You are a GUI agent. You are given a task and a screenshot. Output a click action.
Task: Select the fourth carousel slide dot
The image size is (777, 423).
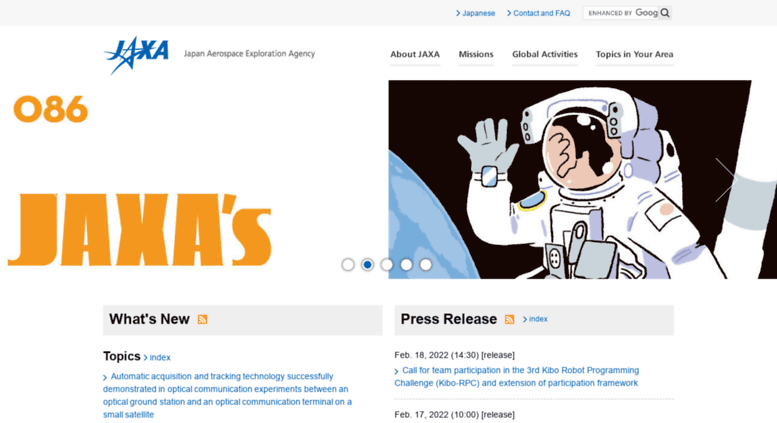click(406, 264)
